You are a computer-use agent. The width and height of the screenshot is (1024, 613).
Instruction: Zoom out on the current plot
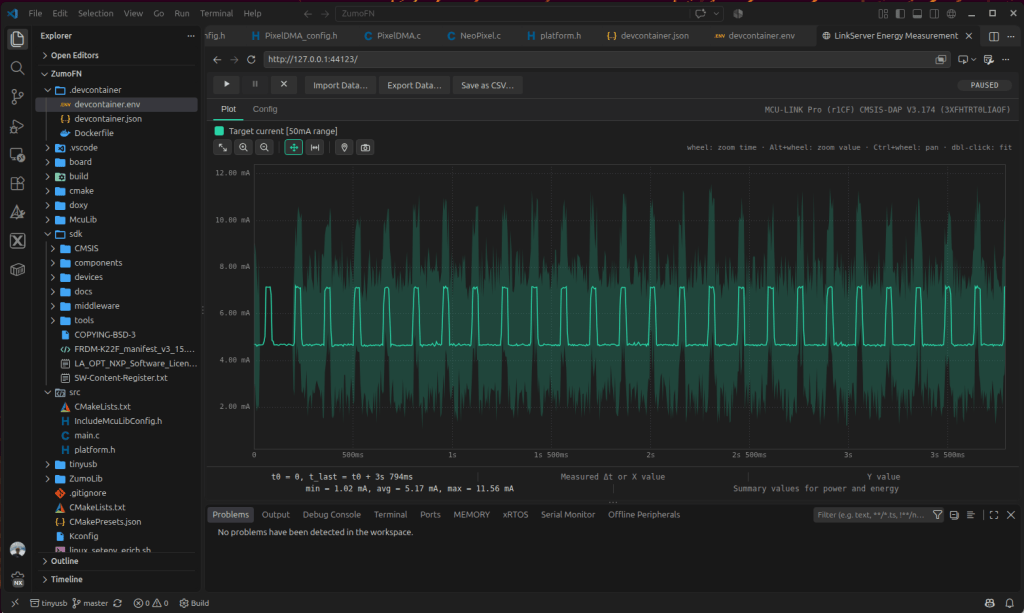pos(264,148)
